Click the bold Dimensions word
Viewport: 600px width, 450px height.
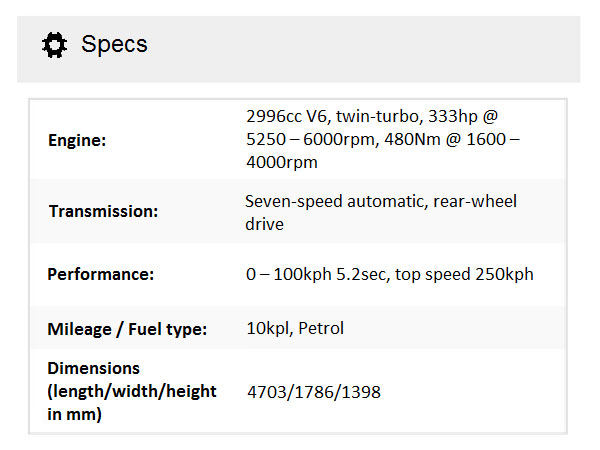[x=94, y=368]
